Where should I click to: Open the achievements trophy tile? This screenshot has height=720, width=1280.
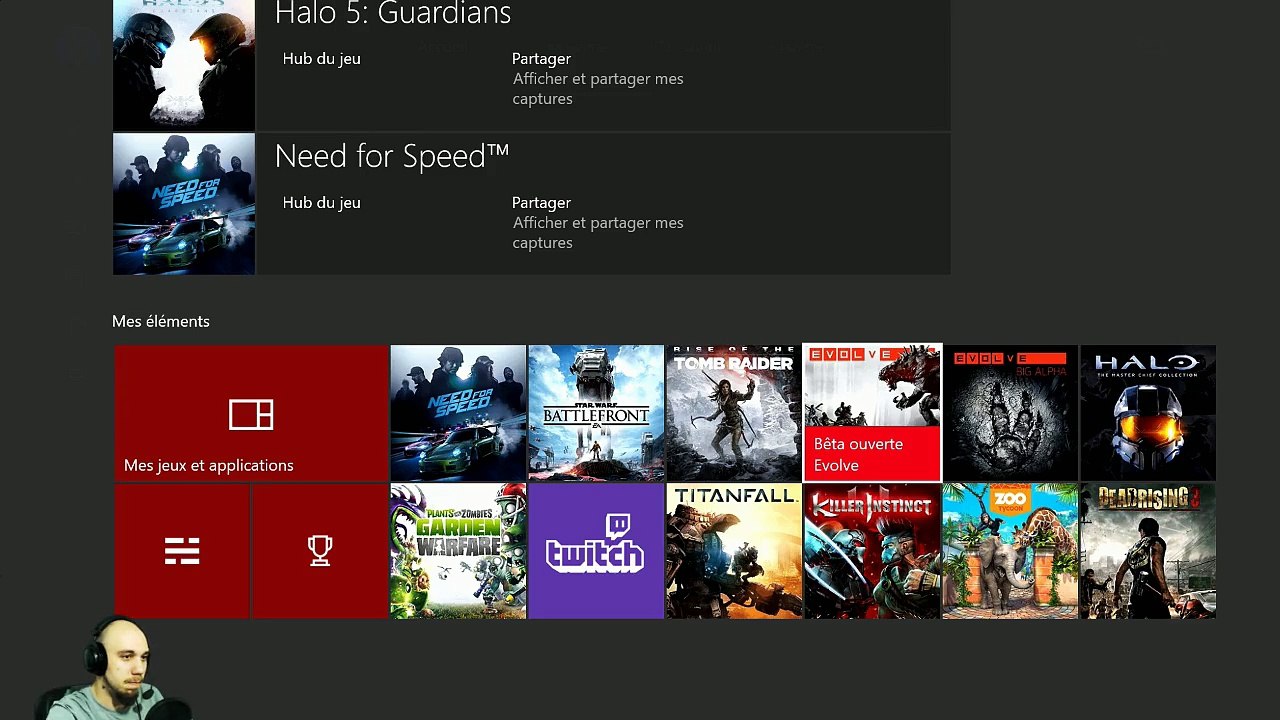click(320, 551)
